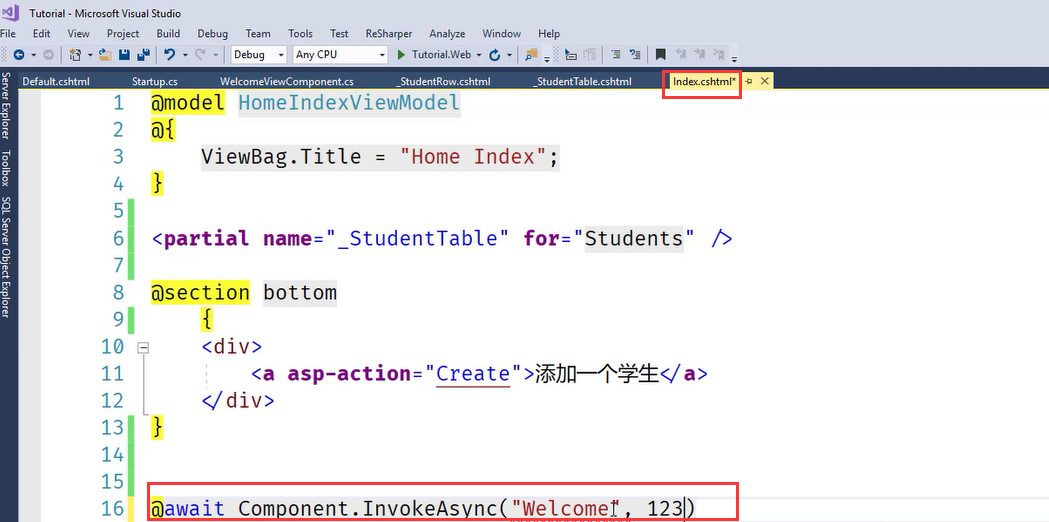Screen dimensions: 1049x522
Task: Open the File menu
Action: pyautogui.click(x=8, y=33)
